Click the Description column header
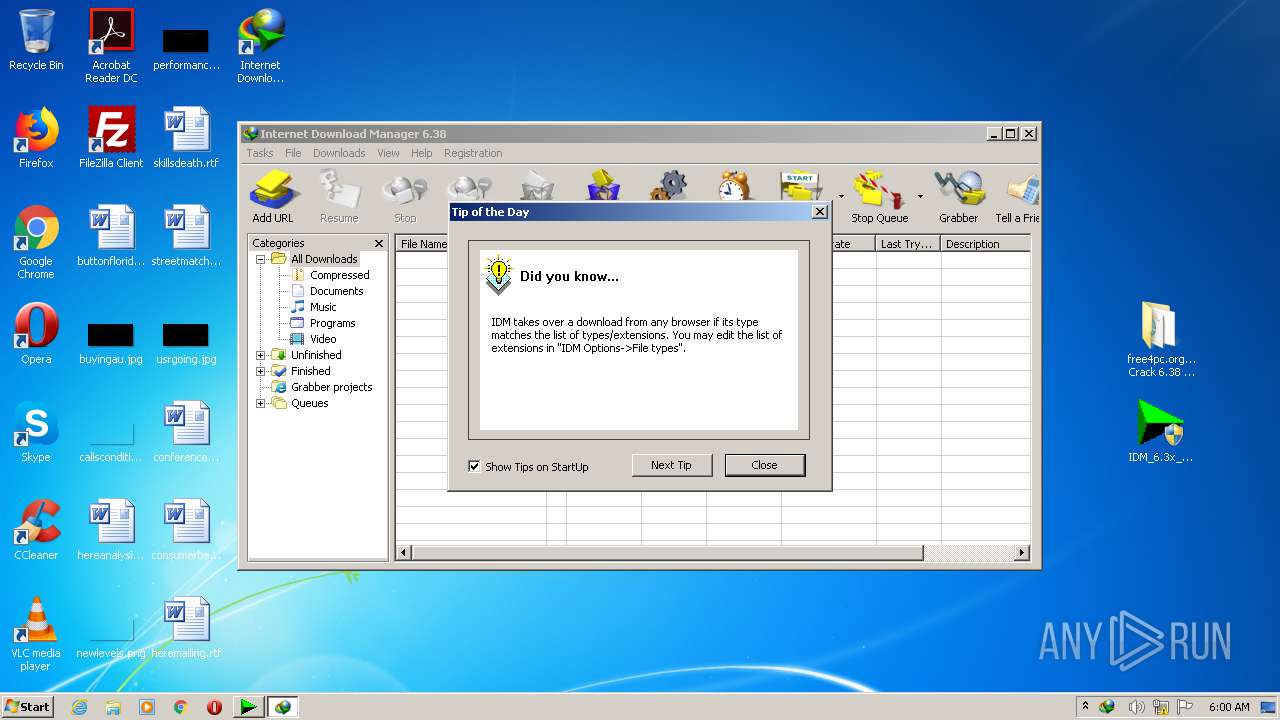Image resolution: width=1280 pixels, height=720 pixels. 985,244
